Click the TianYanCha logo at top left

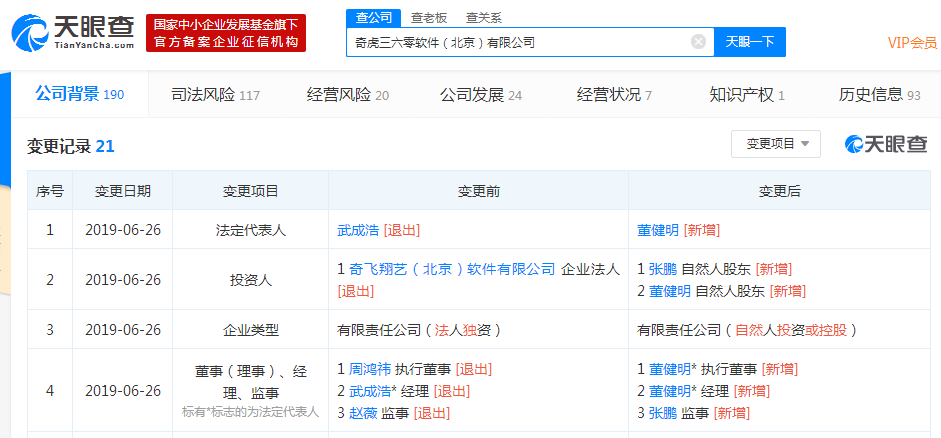pyautogui.click(x=73, y=34)
